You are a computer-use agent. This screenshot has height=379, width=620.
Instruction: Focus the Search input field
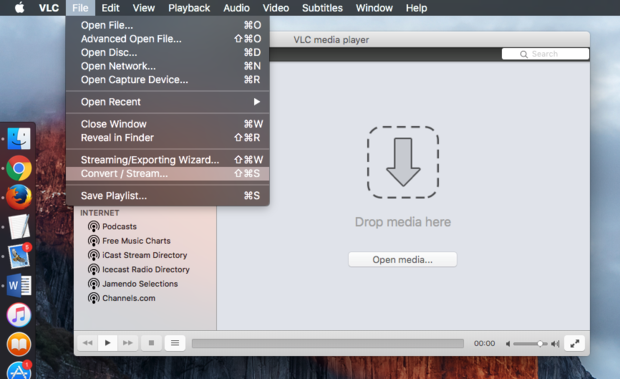pos(545,54)
